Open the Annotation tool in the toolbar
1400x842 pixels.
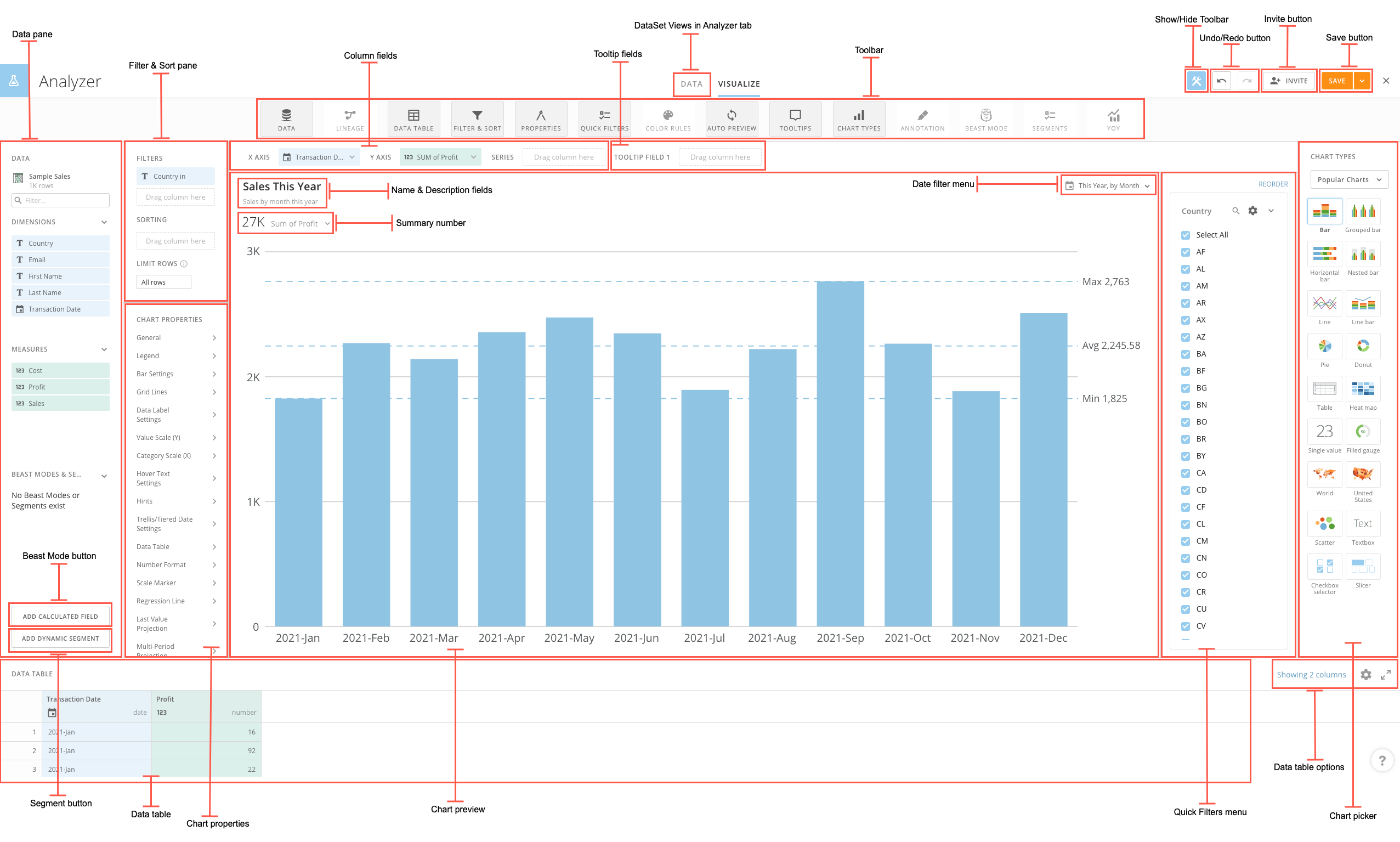pyautogui.click(x=922, y=118)
